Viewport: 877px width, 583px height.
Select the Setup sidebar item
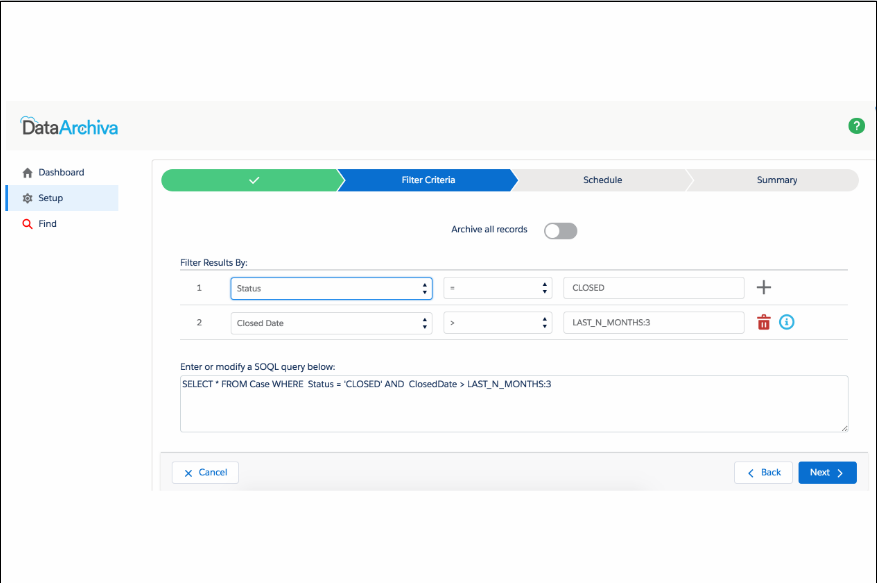point(62,198)
